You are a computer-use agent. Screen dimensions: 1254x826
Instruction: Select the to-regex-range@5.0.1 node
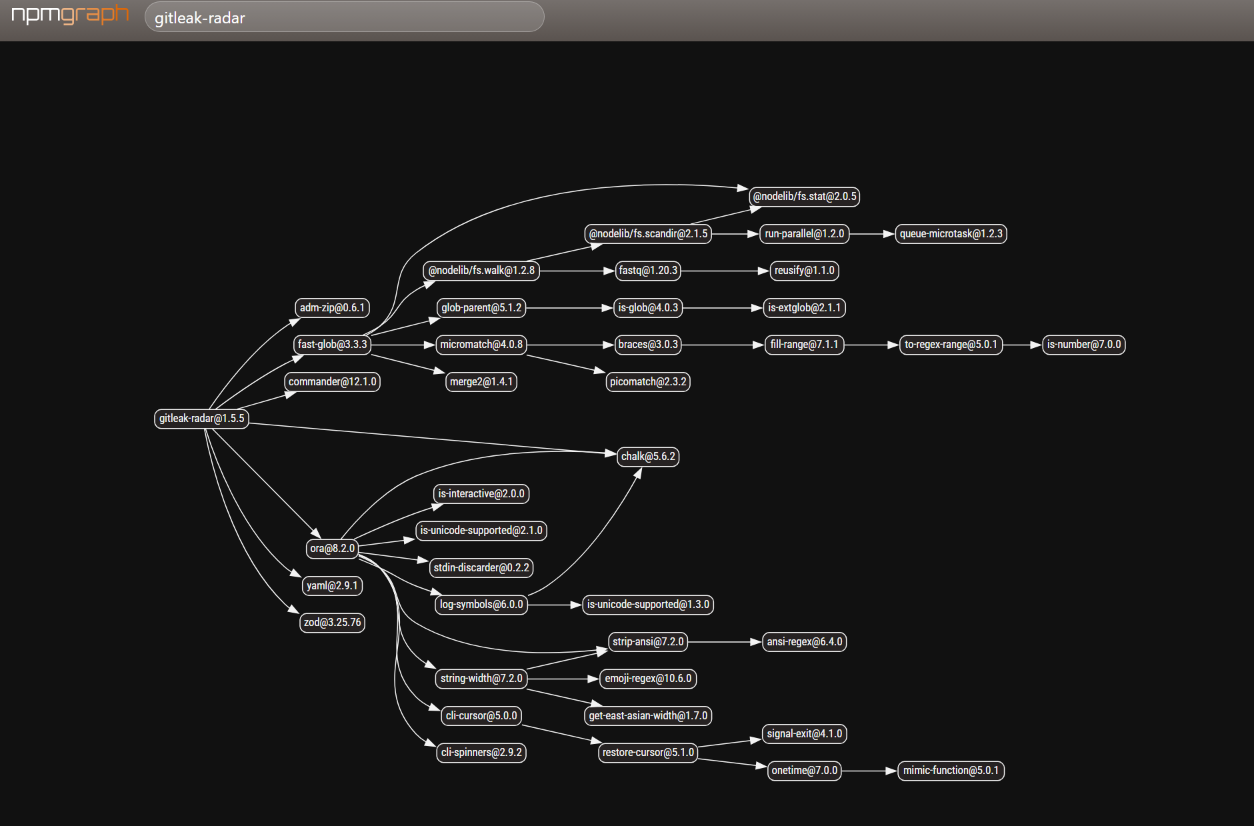click(951, 345)
